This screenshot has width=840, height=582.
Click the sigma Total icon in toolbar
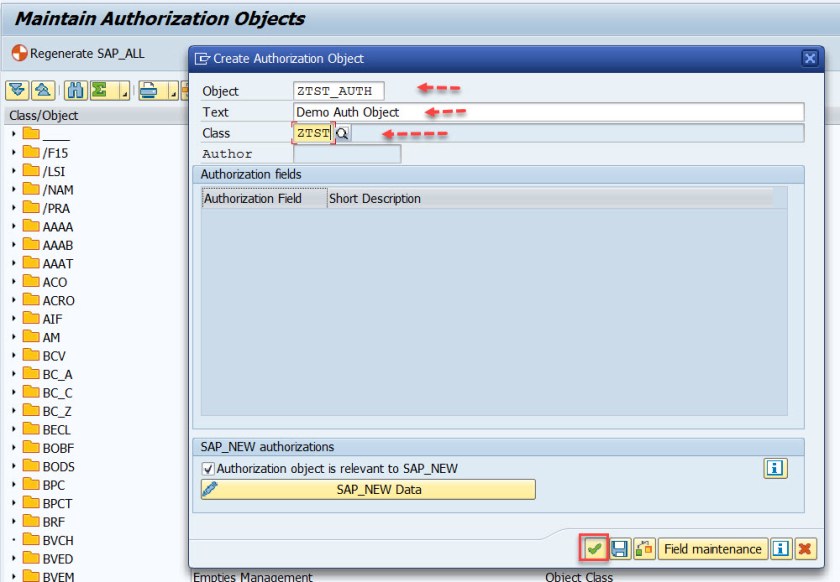tap(100, 90)
